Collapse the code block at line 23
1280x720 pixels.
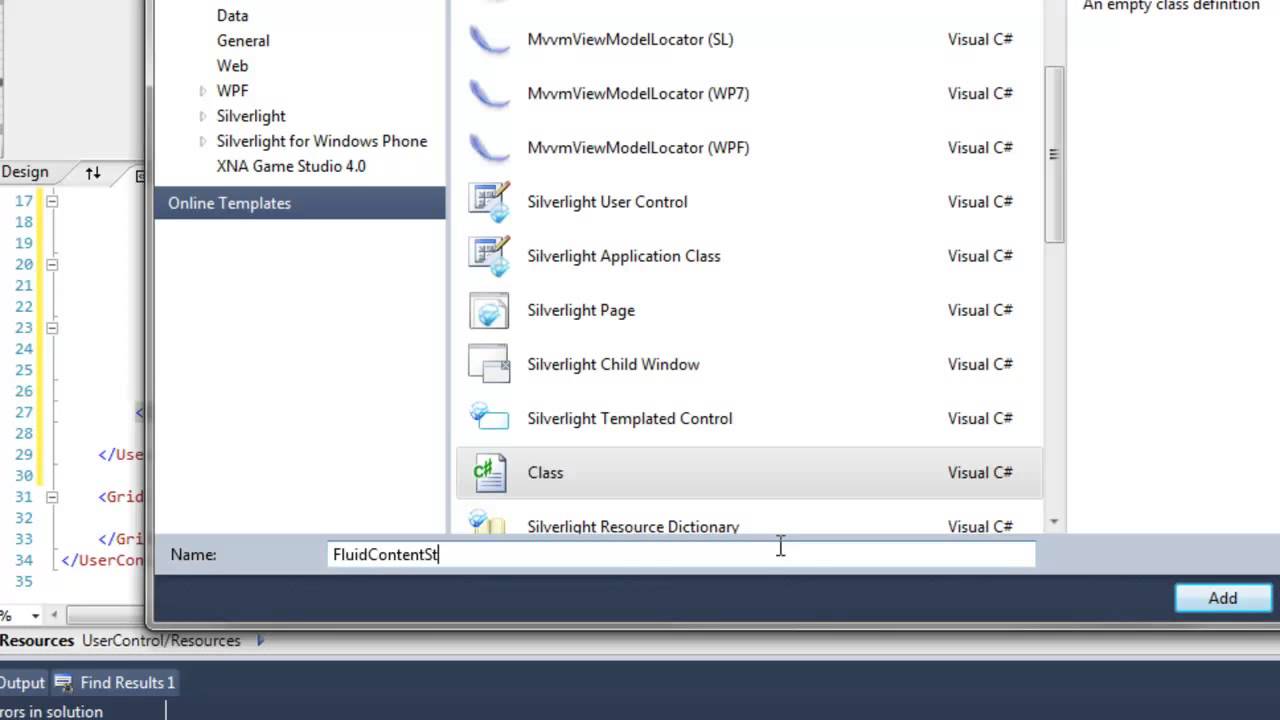52,327
